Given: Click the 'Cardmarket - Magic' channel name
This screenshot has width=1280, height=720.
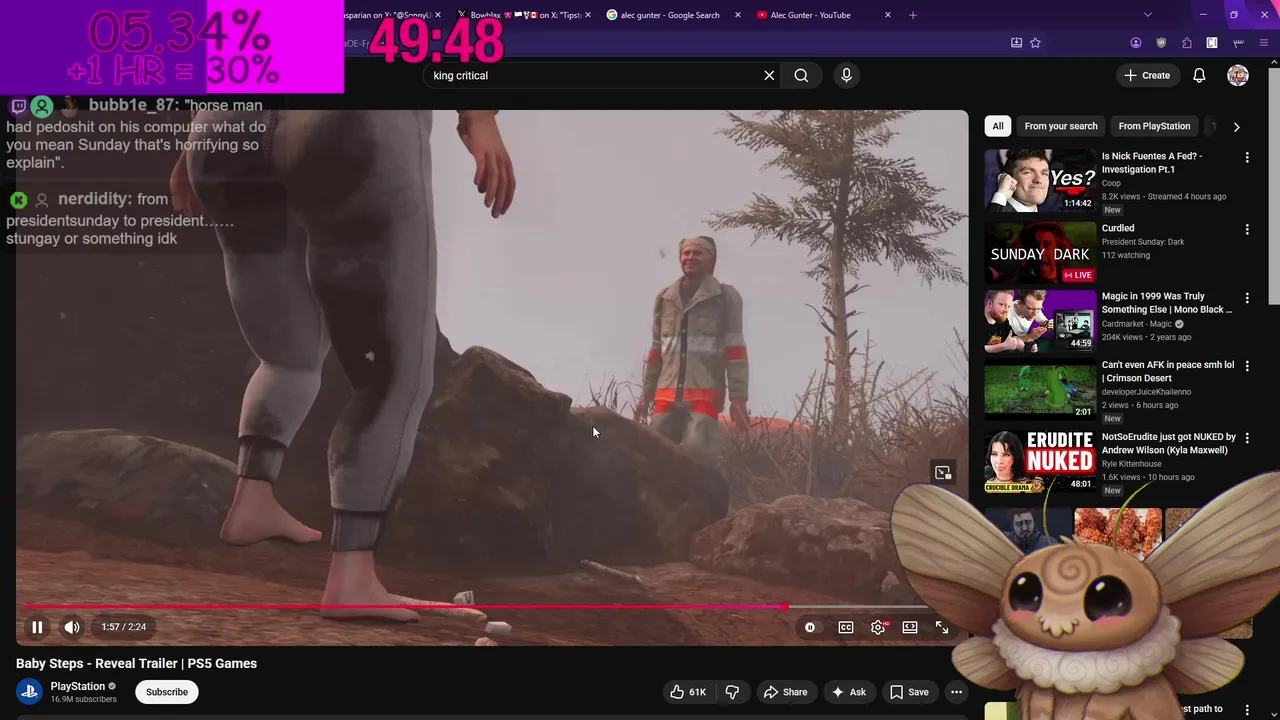Looking at the screenshot, I should point(1137,324).
